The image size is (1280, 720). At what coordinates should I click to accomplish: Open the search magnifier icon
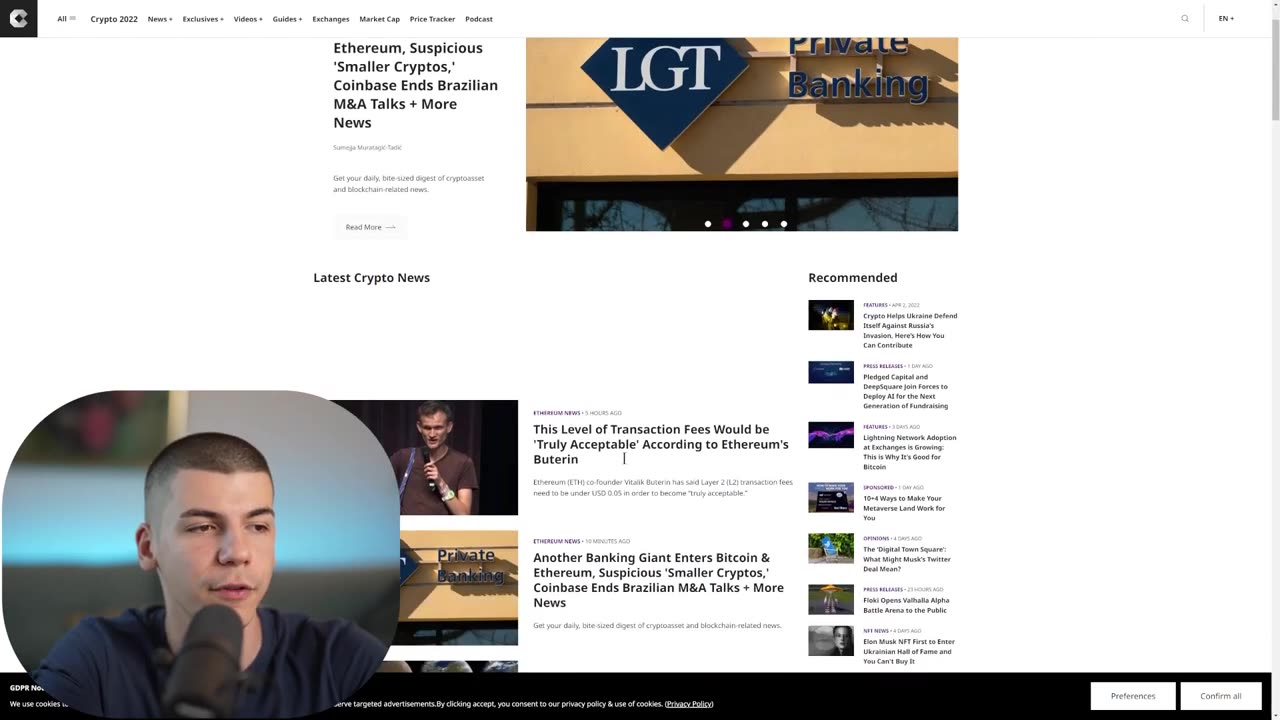pyautogui.click(x=1185, y=18)
